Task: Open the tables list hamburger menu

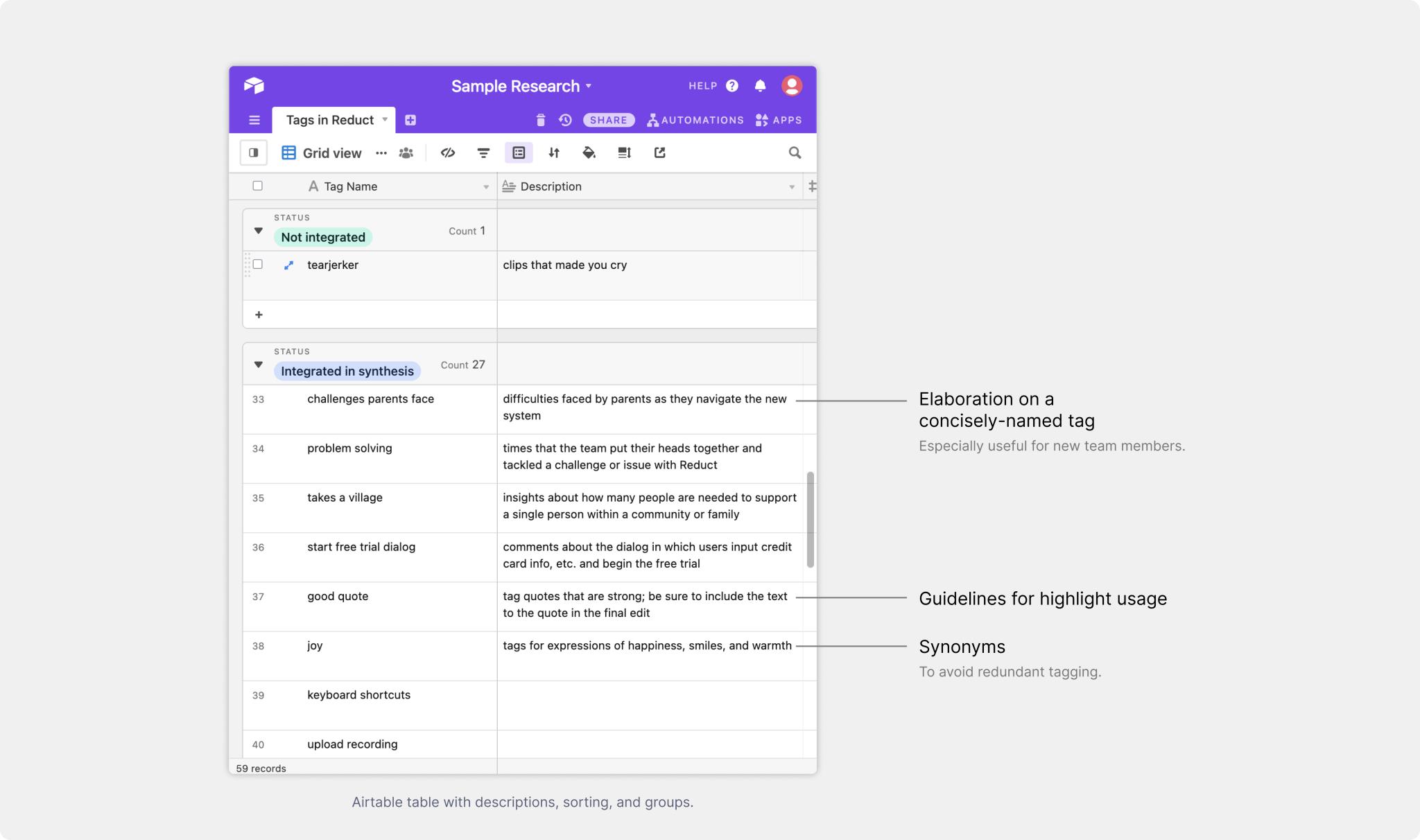Action: coord(254,120)
